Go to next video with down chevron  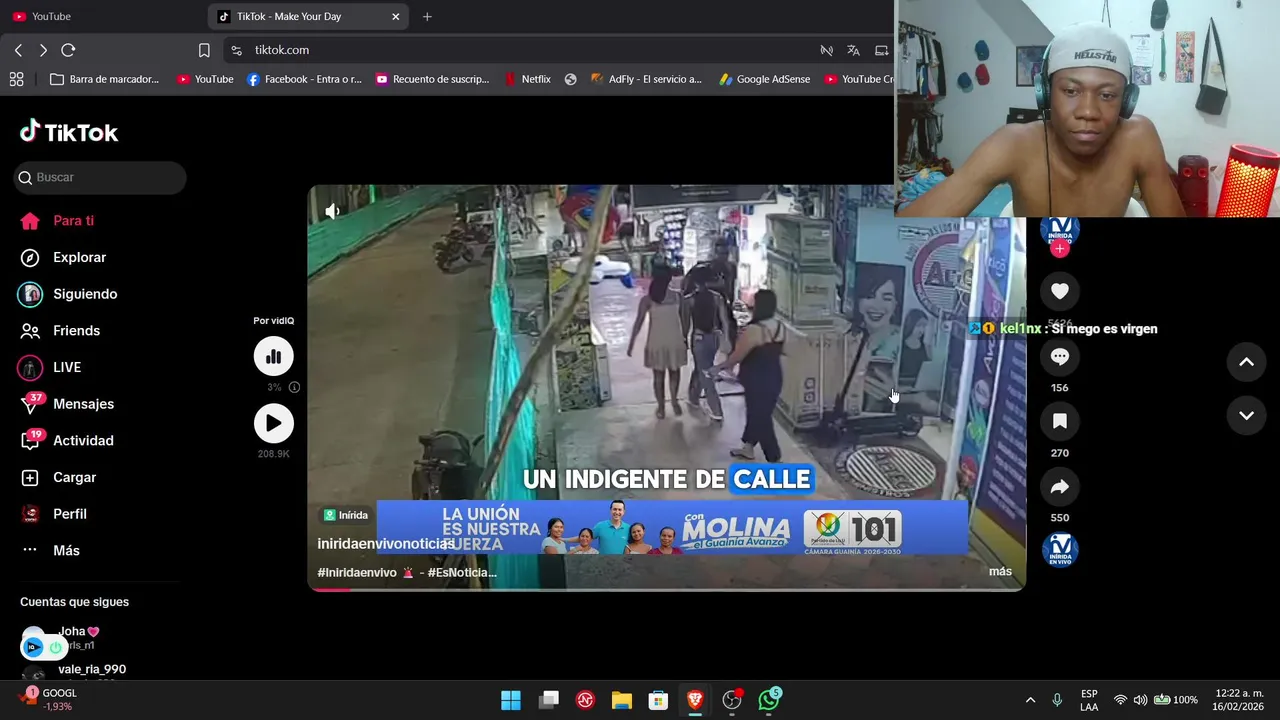[1246, 415]
